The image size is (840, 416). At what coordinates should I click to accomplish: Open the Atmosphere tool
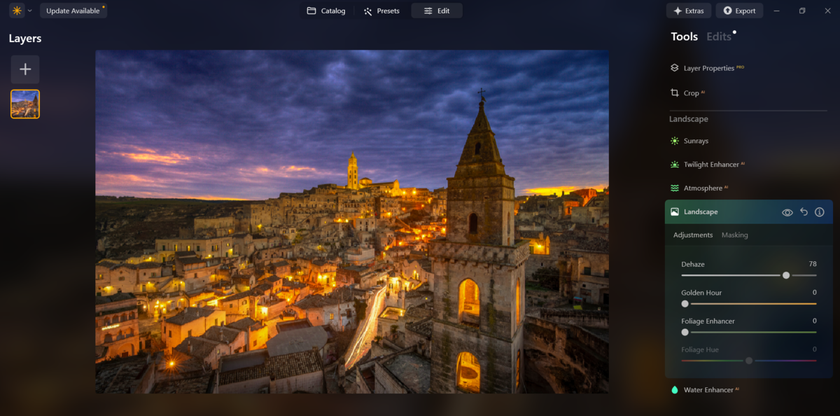pos(700,188)
